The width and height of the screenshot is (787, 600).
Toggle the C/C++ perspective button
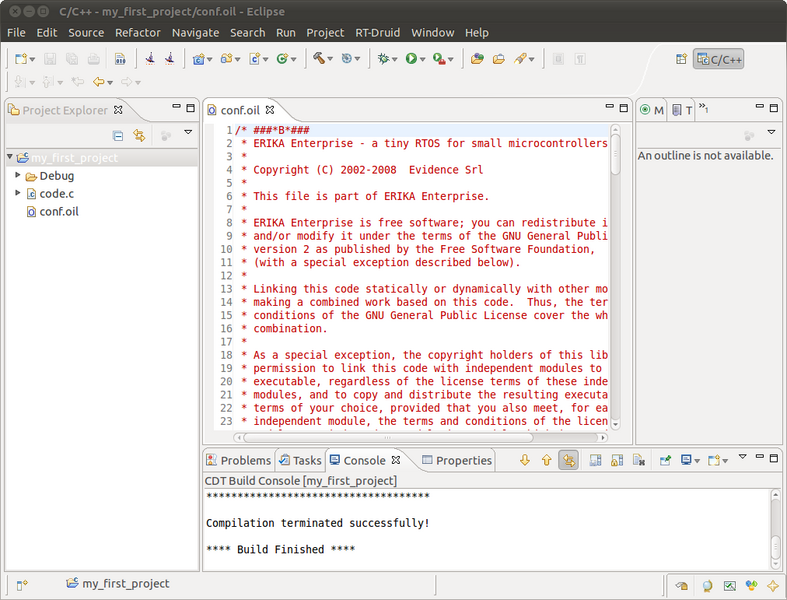[719, 59]
